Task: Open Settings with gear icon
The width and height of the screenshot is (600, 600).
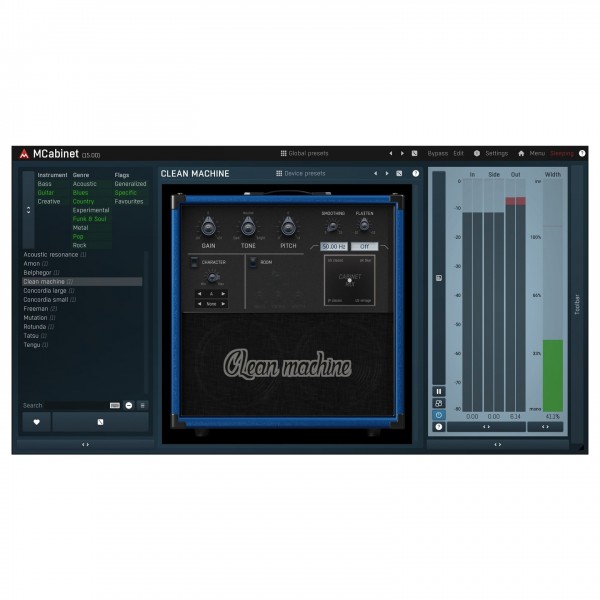Action: click(x=491, y=153)
